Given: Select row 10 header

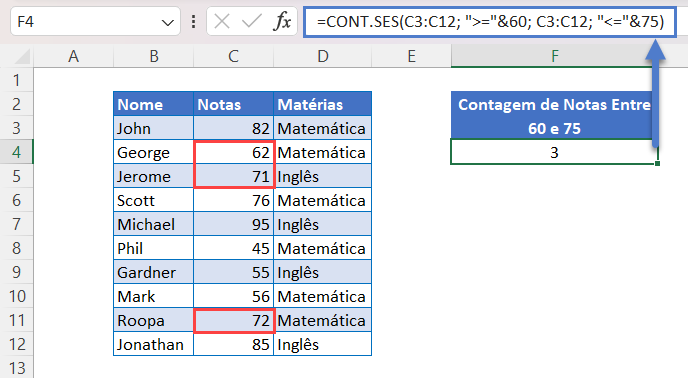Looking at the screenshot, I should click(x=17, y=296).
